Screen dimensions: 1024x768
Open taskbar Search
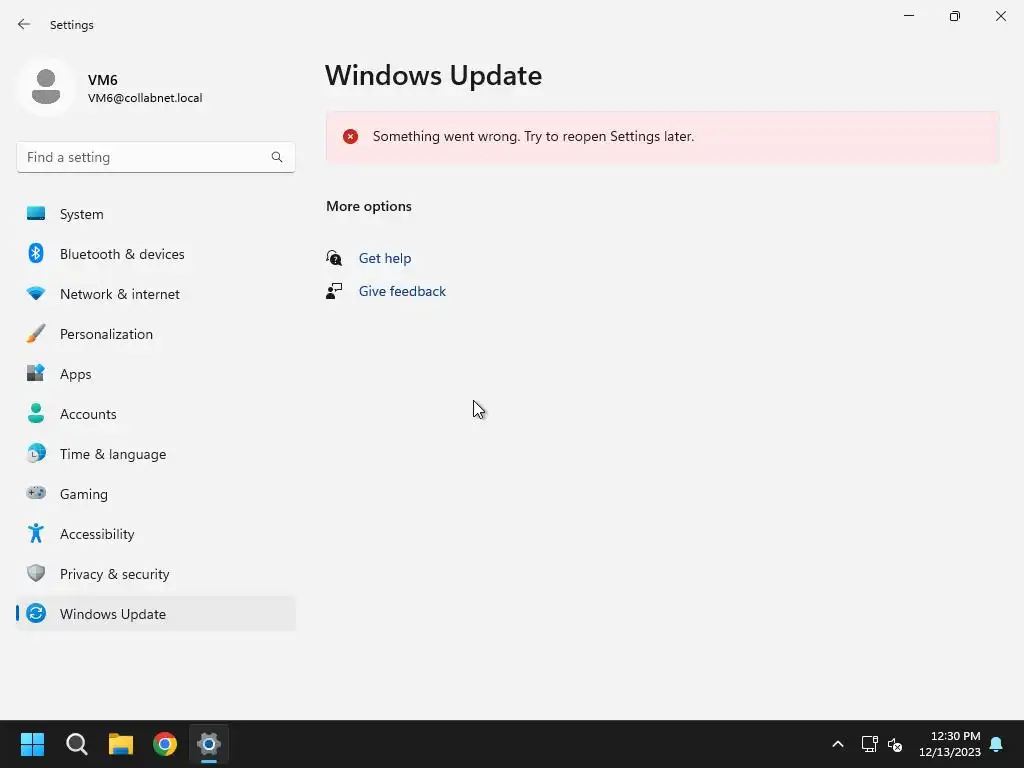click(76, 744)
